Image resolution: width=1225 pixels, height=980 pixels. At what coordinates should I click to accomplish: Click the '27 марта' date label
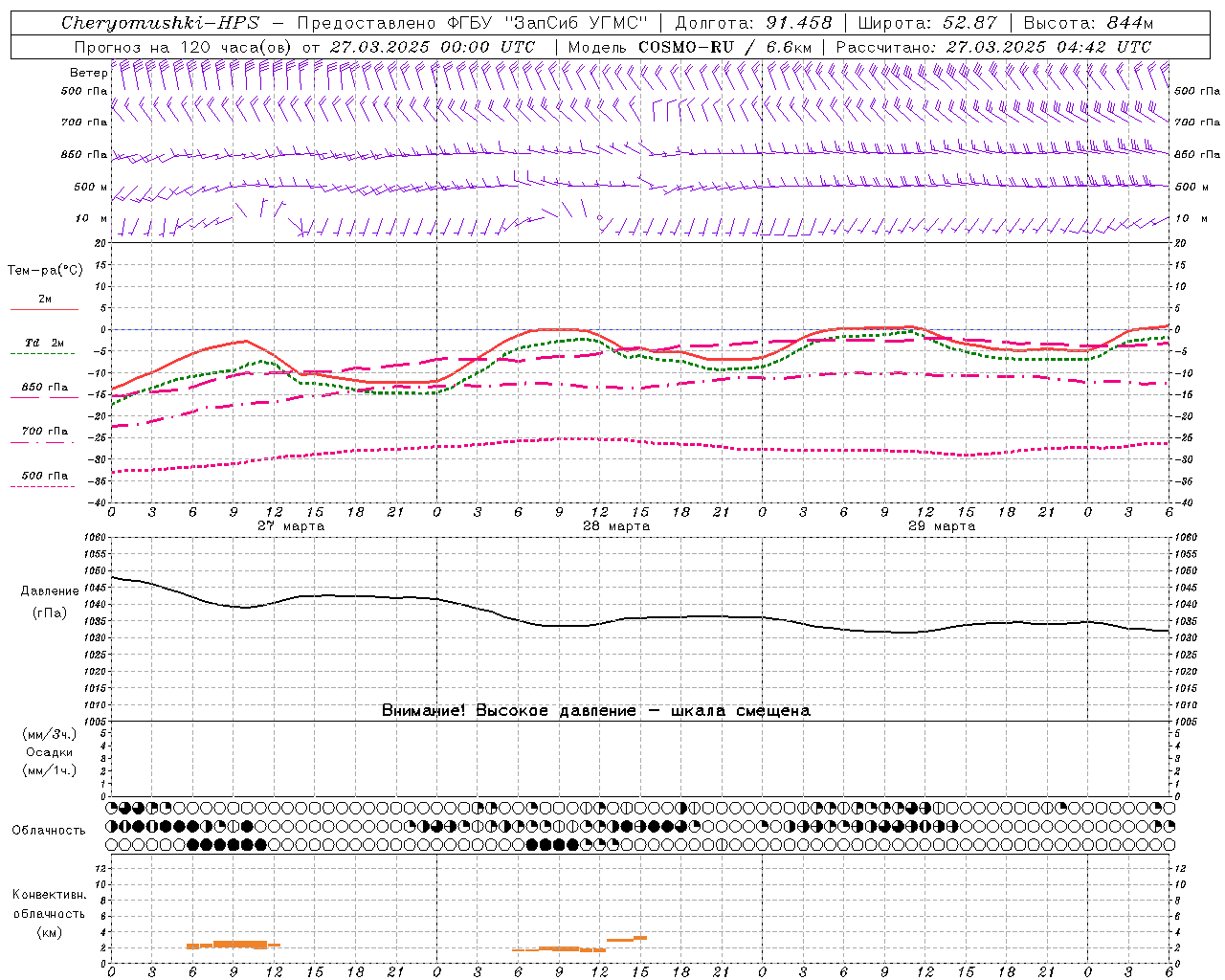tap(291, 525)
